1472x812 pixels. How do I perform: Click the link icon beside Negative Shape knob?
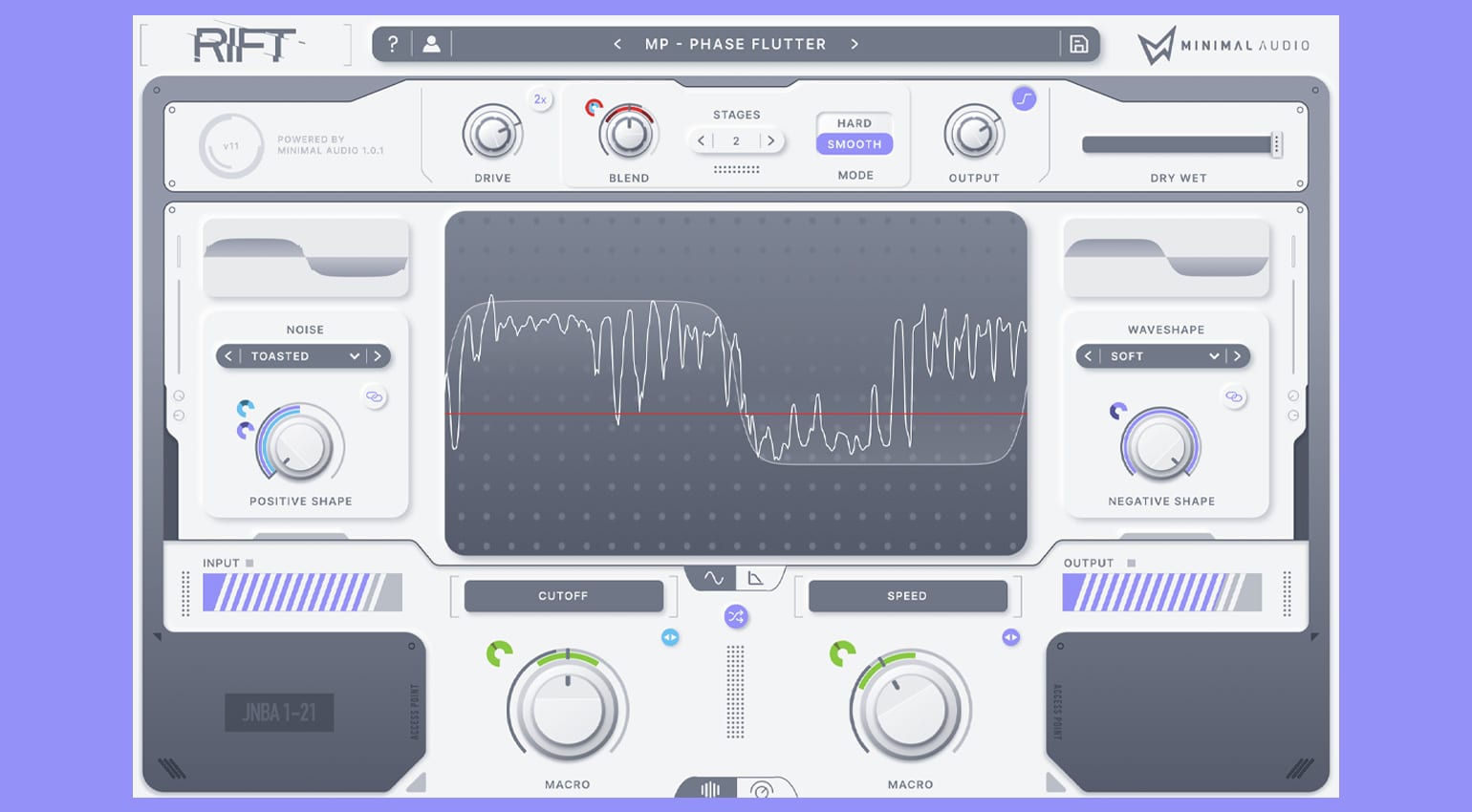pyautogui.click(x=1234, y=397)
